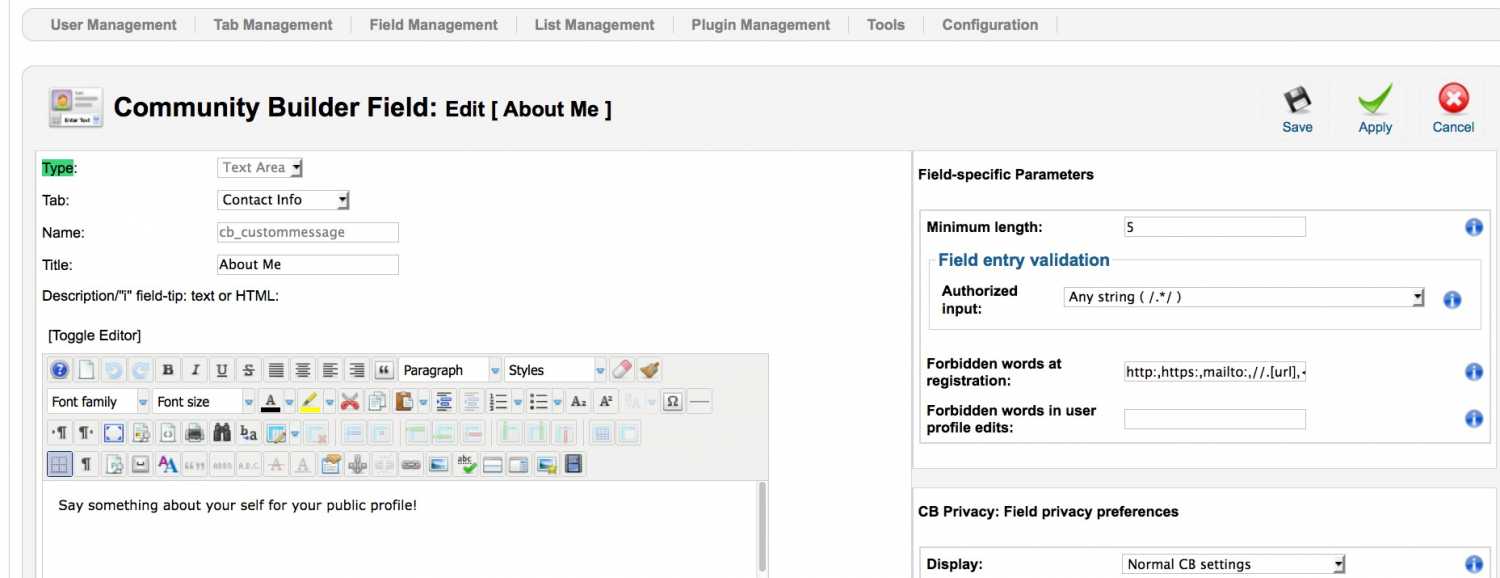Open the Plugin Management menu
The width and height of the screenshot is (1500, 578).
(x=760, y=25)
